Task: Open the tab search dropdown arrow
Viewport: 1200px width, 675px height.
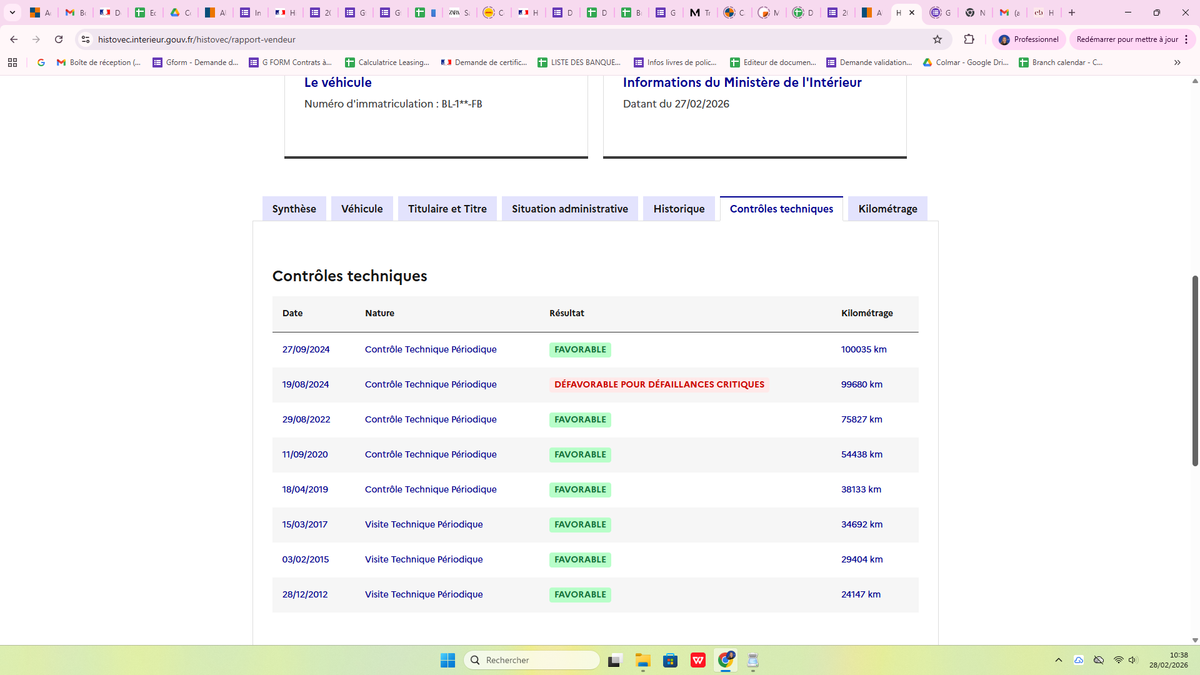Action: point(12,13)
